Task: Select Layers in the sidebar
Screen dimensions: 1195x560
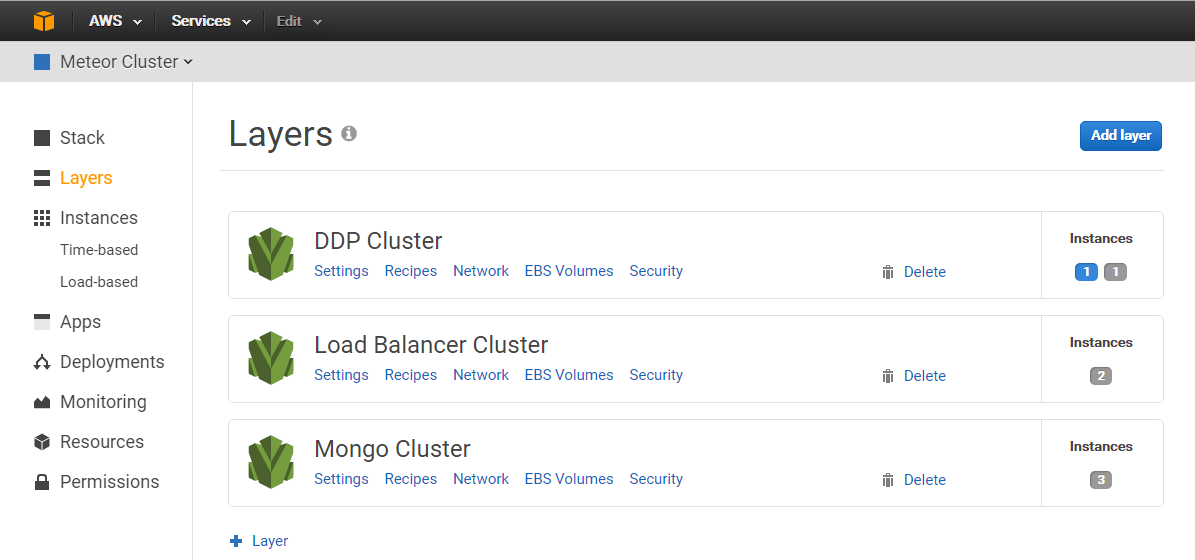Action: tap(86, 178)
